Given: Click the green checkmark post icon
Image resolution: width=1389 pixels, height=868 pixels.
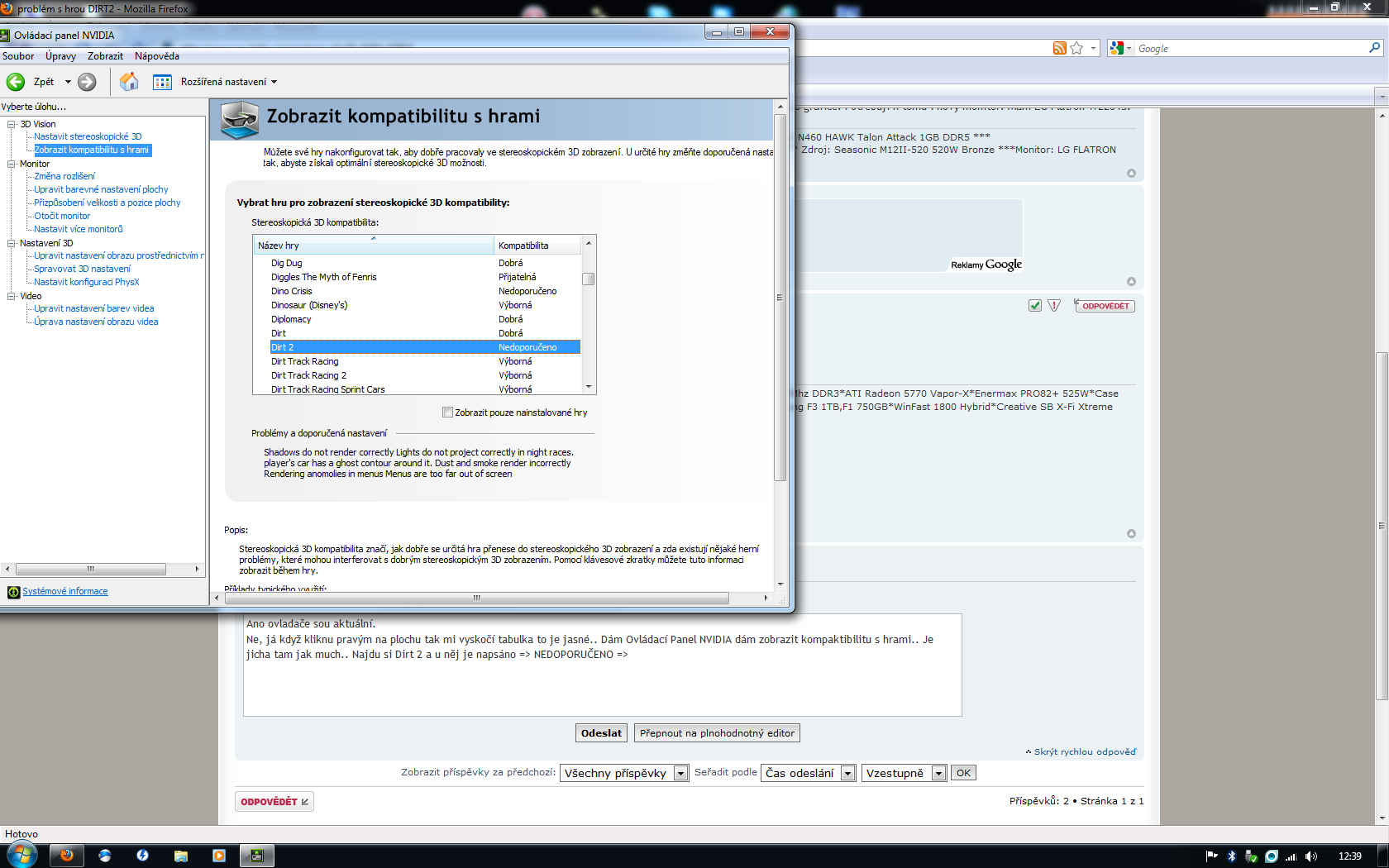Looking at the screenshot, I should [x=1035, y=306].
